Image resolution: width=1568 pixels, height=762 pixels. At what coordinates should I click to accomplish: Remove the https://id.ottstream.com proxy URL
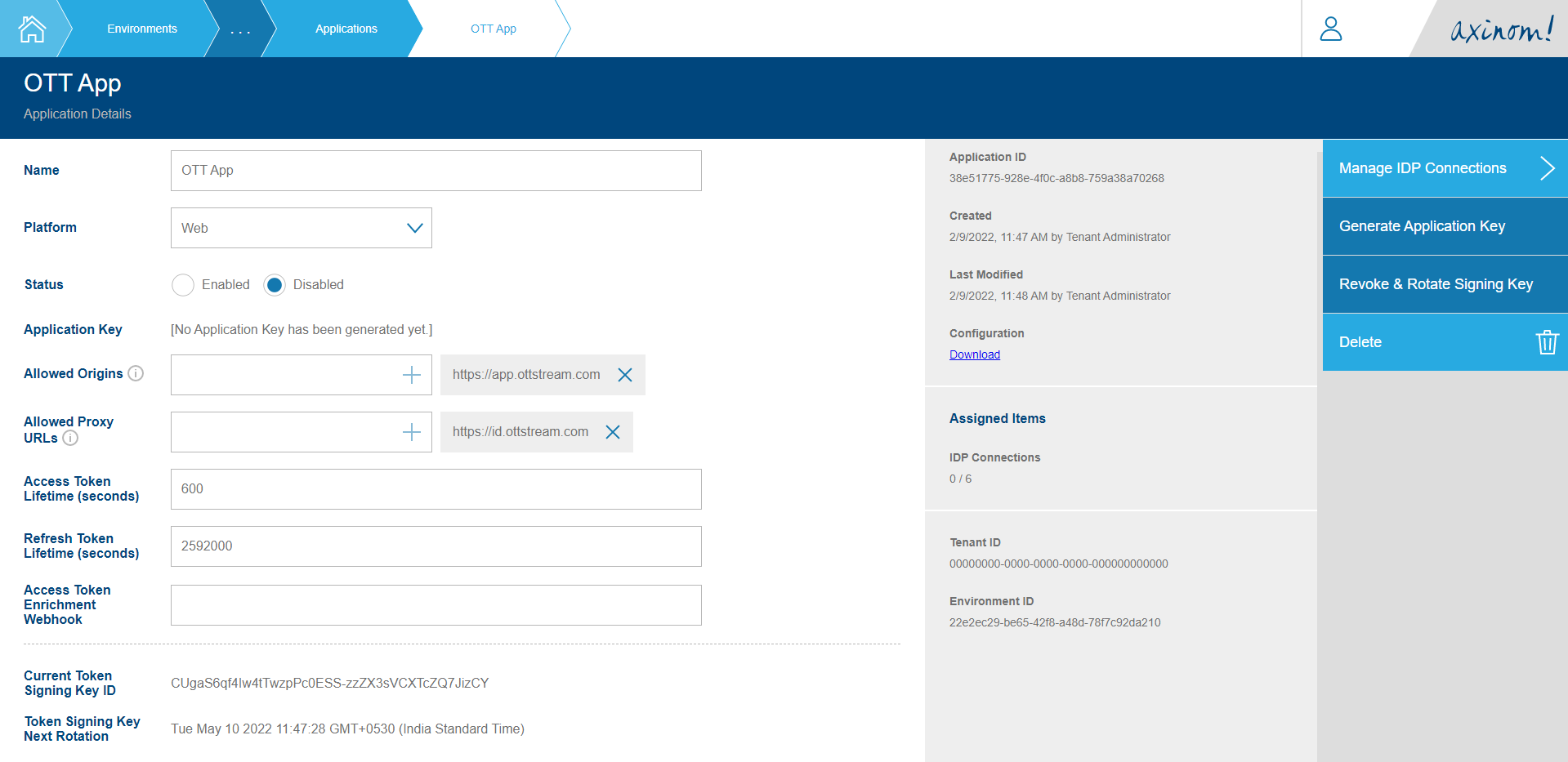(612, 431)
